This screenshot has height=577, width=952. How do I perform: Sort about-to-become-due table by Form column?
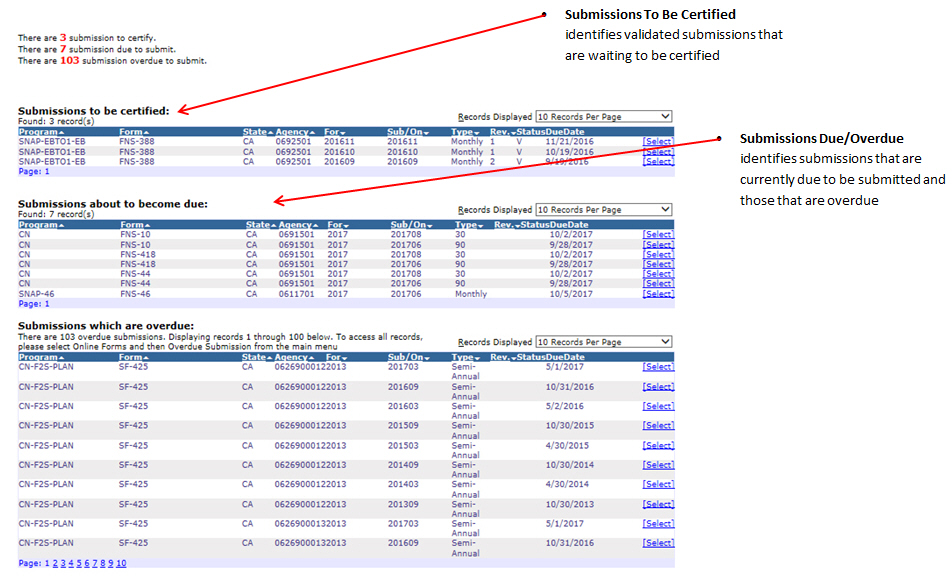[135, 225]
